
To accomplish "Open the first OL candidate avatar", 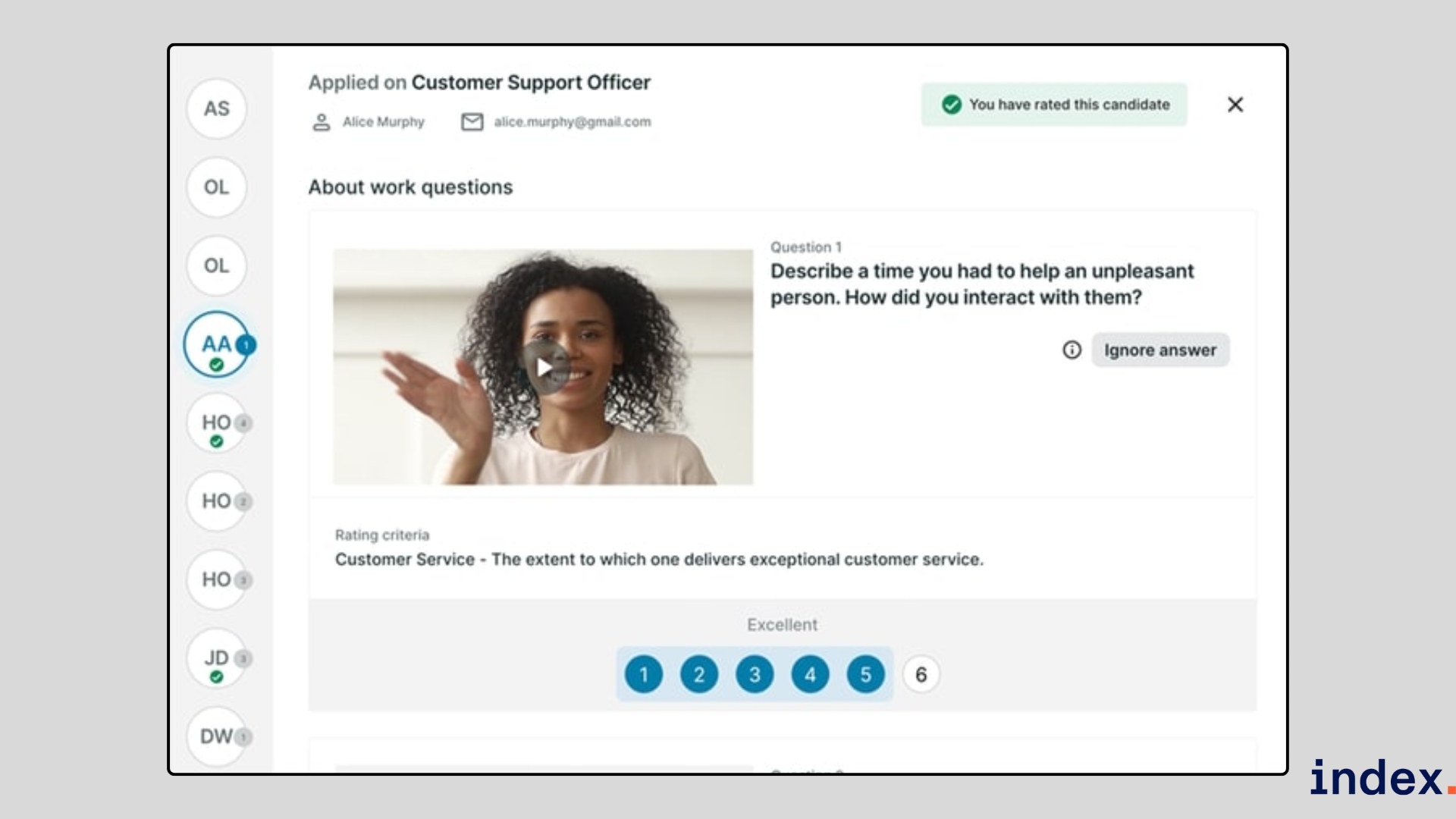I will click(x=216, y=187).
